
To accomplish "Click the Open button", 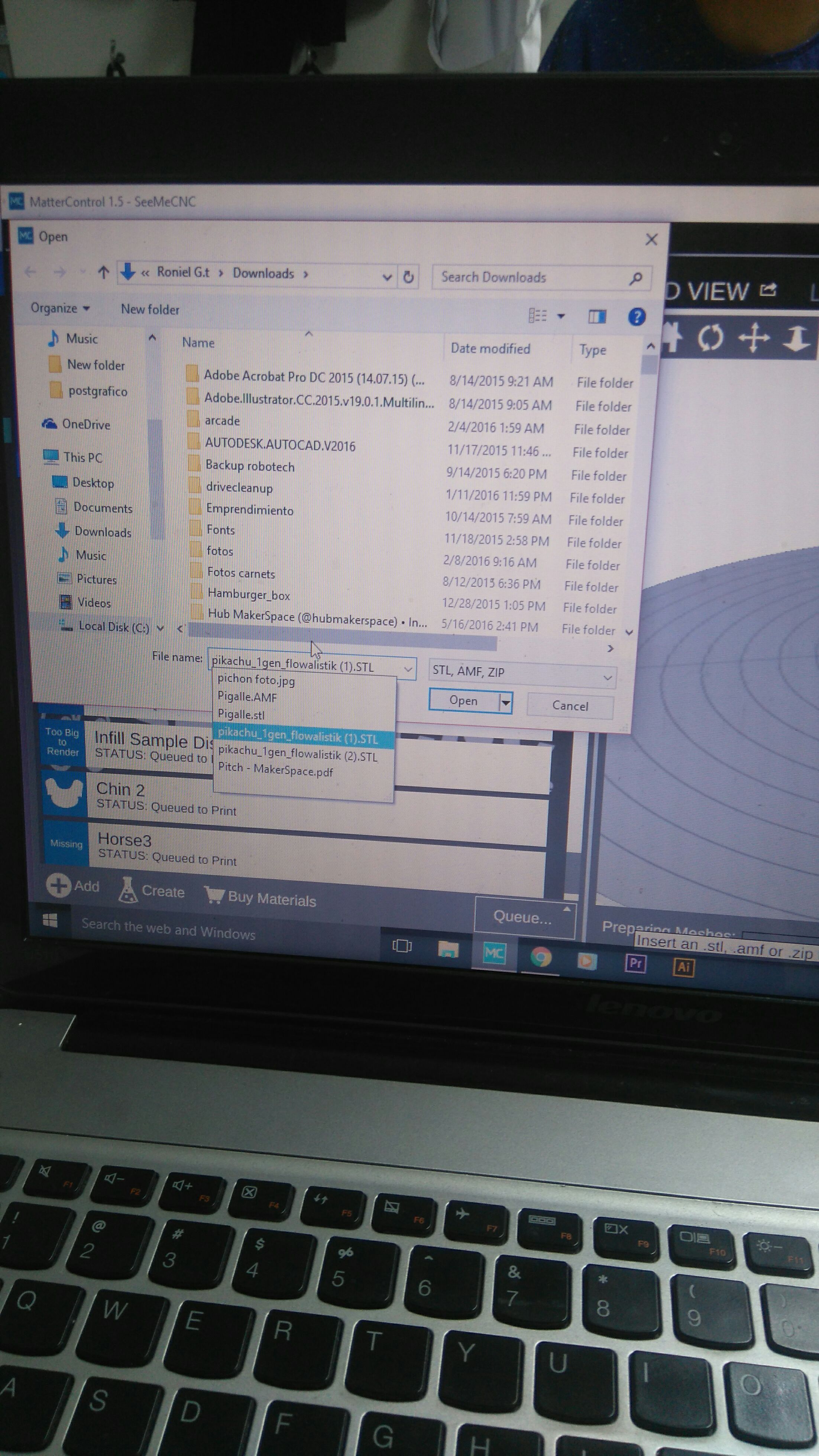I will (x=464, y=700).
